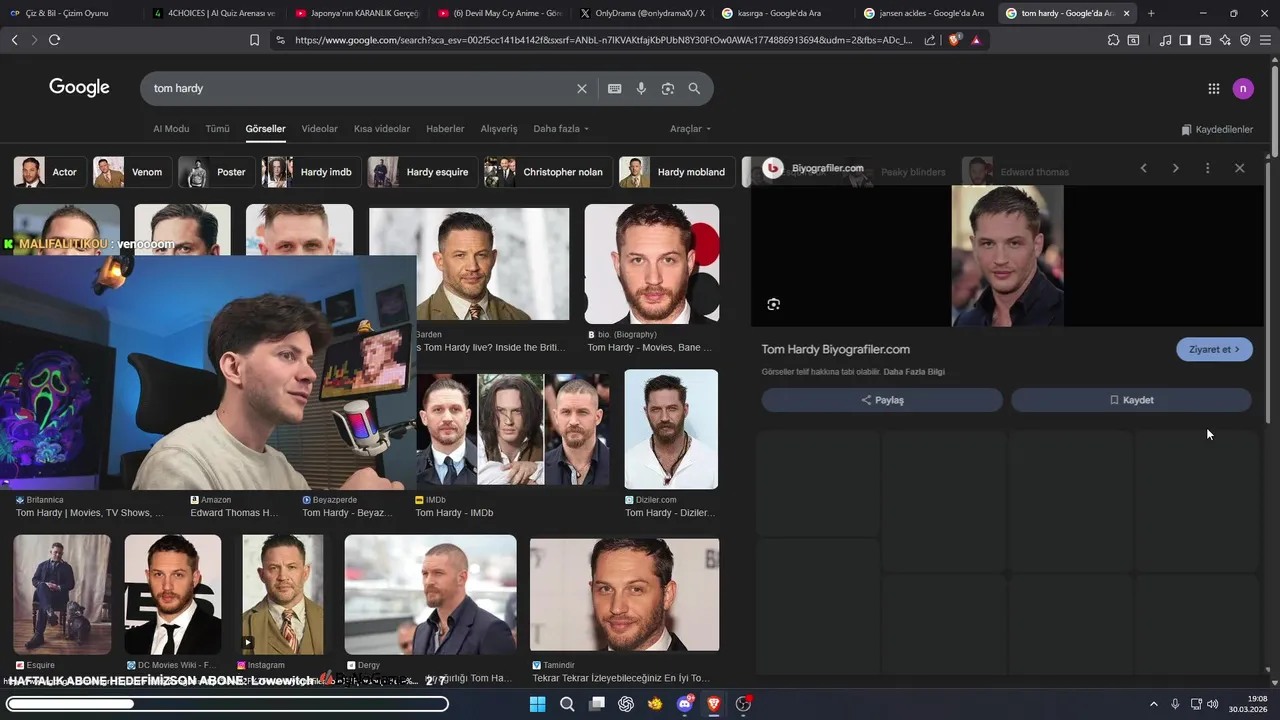
Task: Switch to the Kısa videolar tab
Action: 382,129
